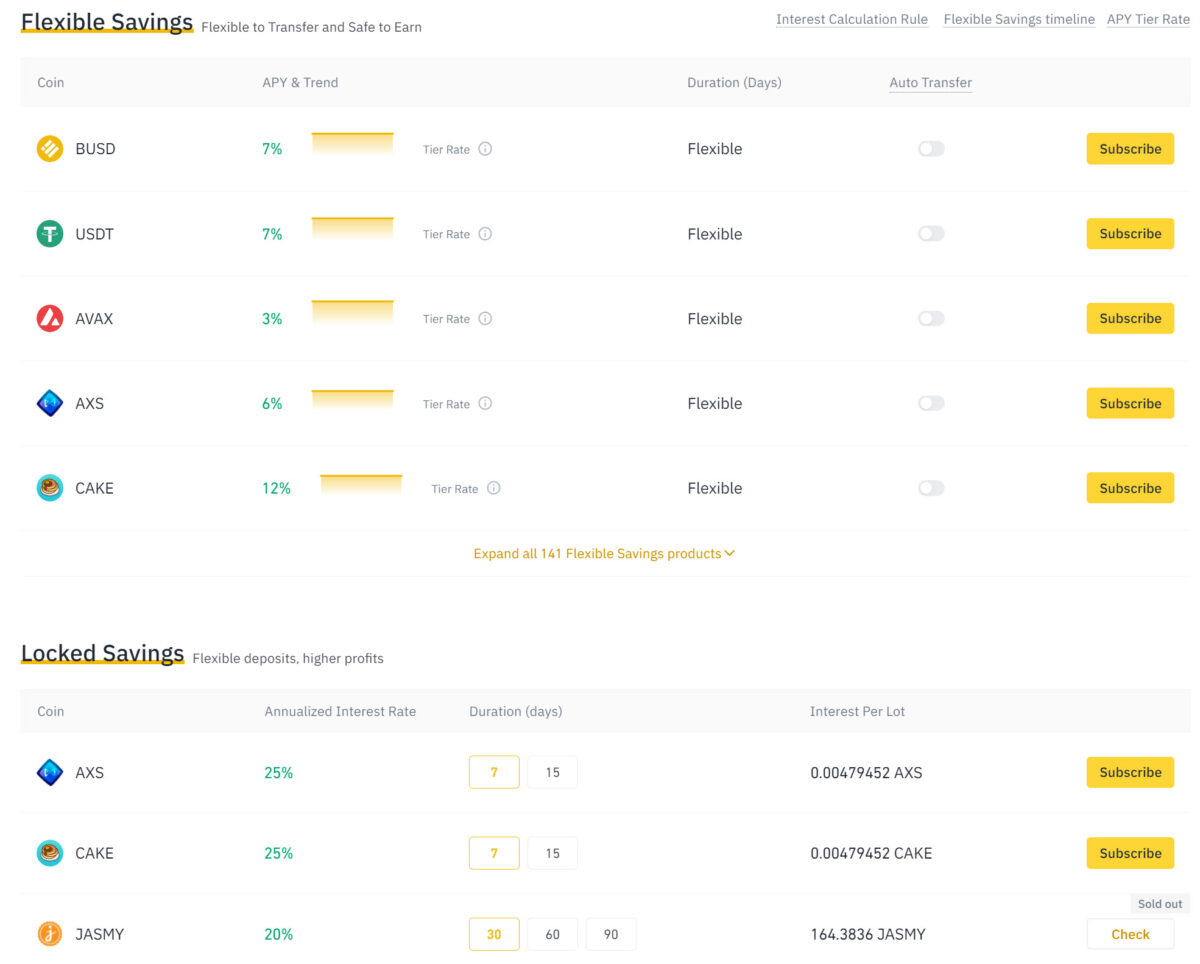This screenshot has width=1200, height=964.
Task: Open APY Tier Rate link
Action: coord(1148,19)
